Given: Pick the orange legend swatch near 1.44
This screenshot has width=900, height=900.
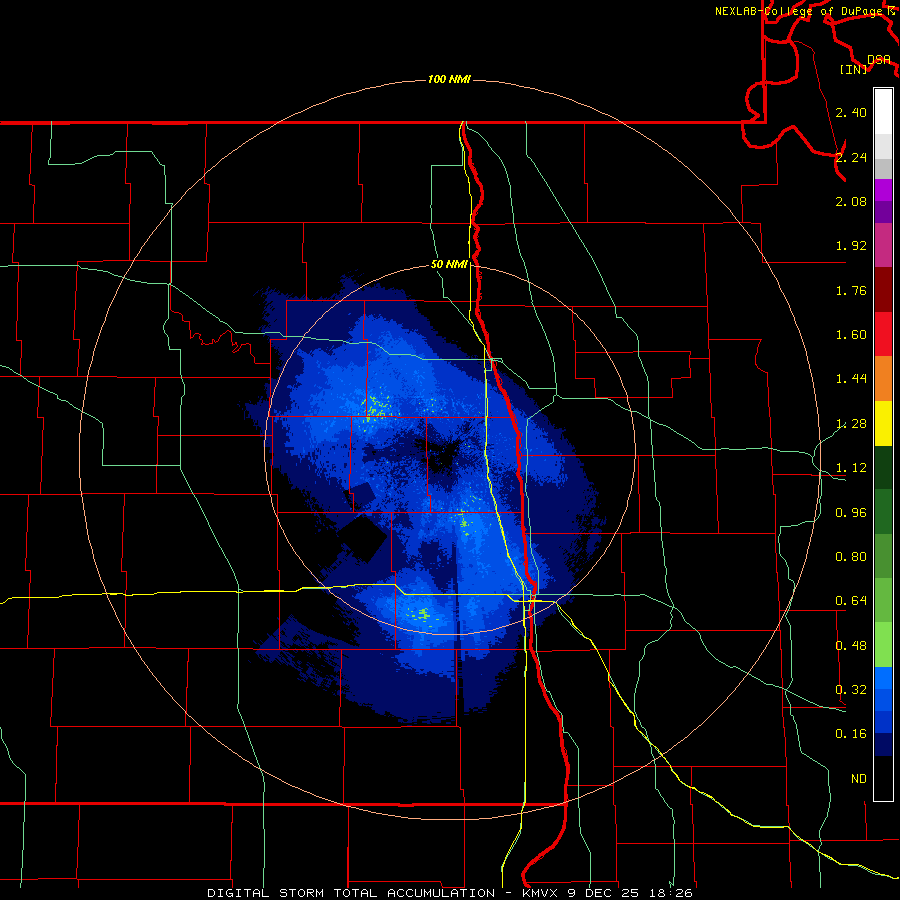Looking at the screenshot, I should tap(883, 378).
